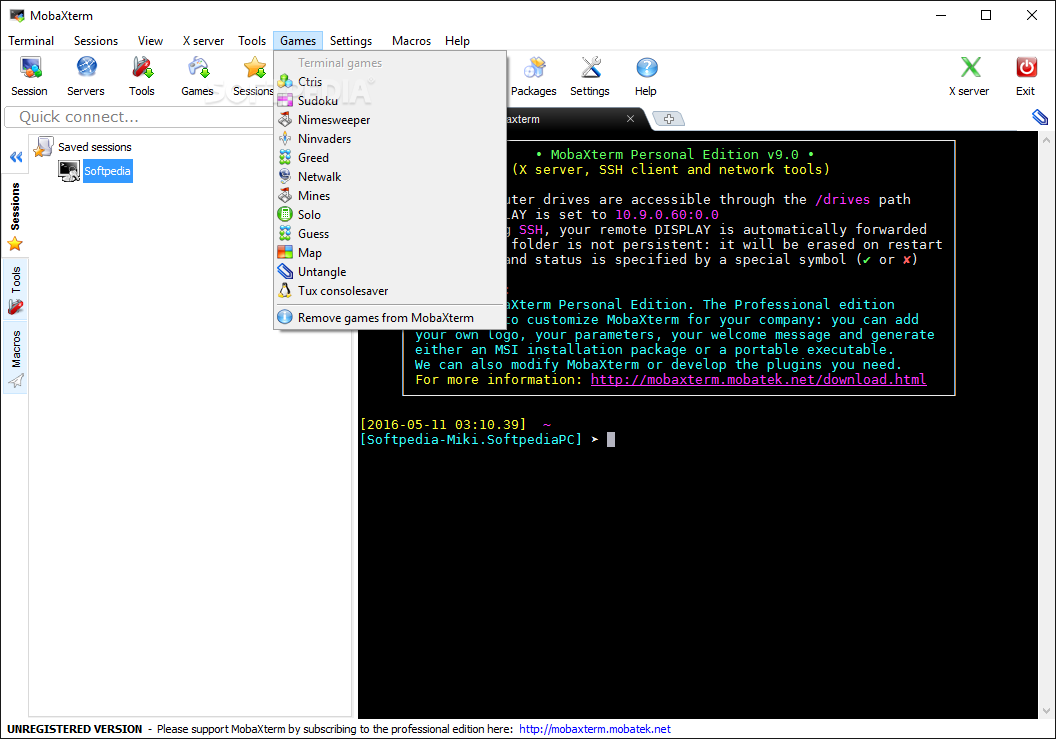
Task: Switch to Macros sidebar tab
Action: point(15,358)
